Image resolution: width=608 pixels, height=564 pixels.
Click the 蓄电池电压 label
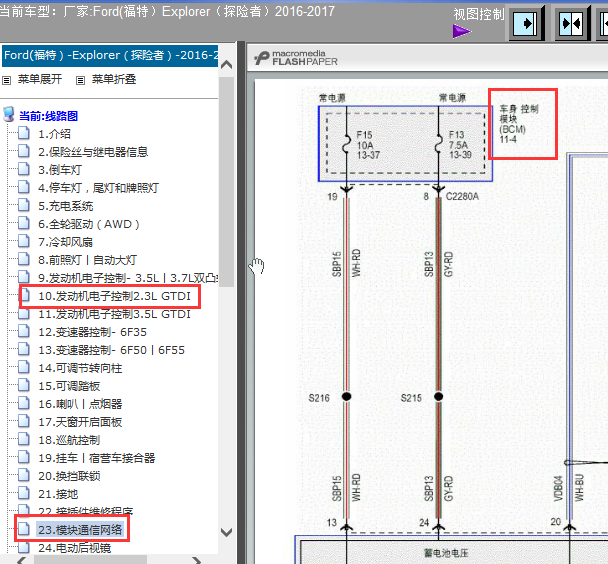point(446,553)
